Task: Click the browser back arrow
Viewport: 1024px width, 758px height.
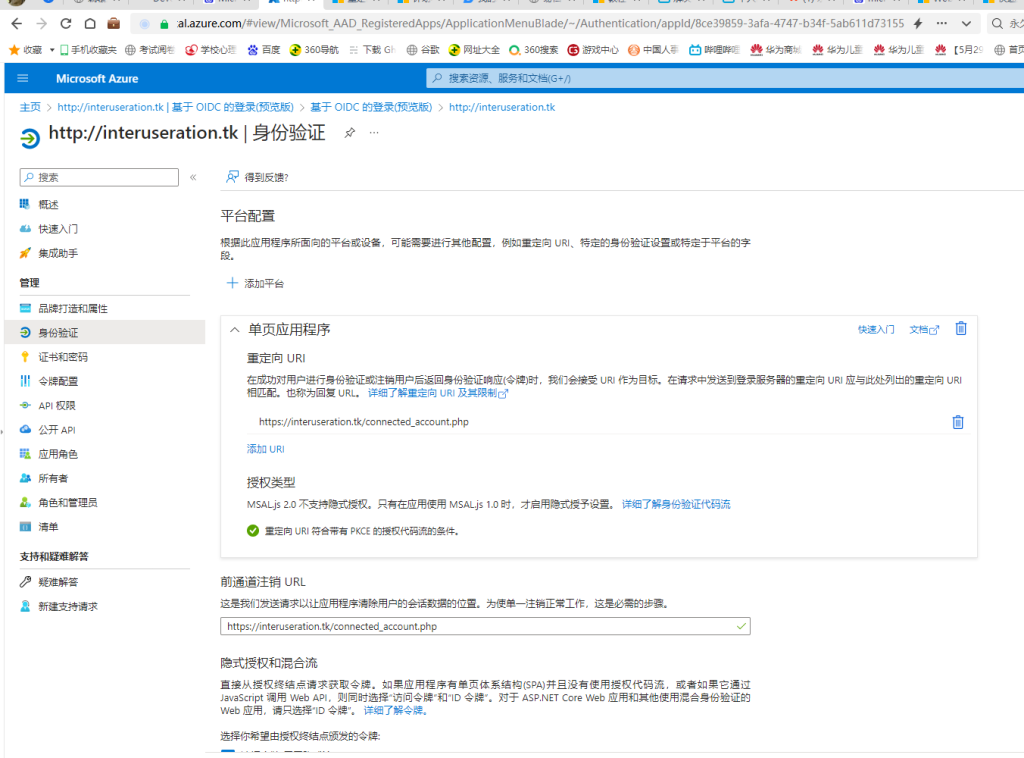Action: (17, 24)
